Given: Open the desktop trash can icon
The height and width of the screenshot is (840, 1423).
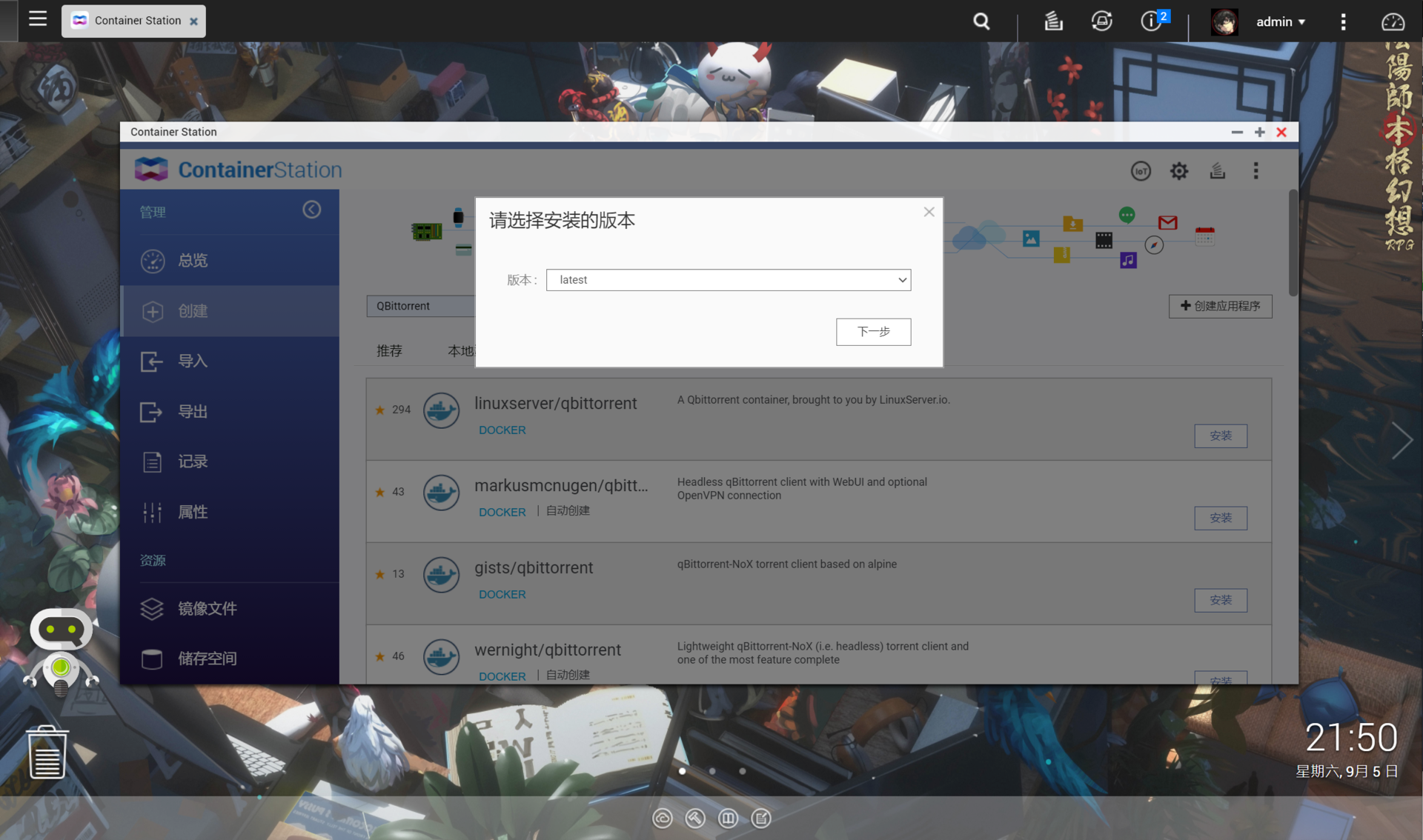Looking at the screenshot, I should click(x=47, y=752).
